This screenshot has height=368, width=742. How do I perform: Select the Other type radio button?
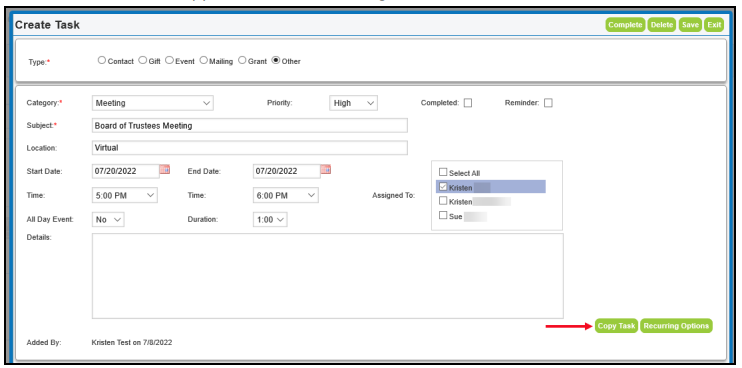(x=275, y=61)
